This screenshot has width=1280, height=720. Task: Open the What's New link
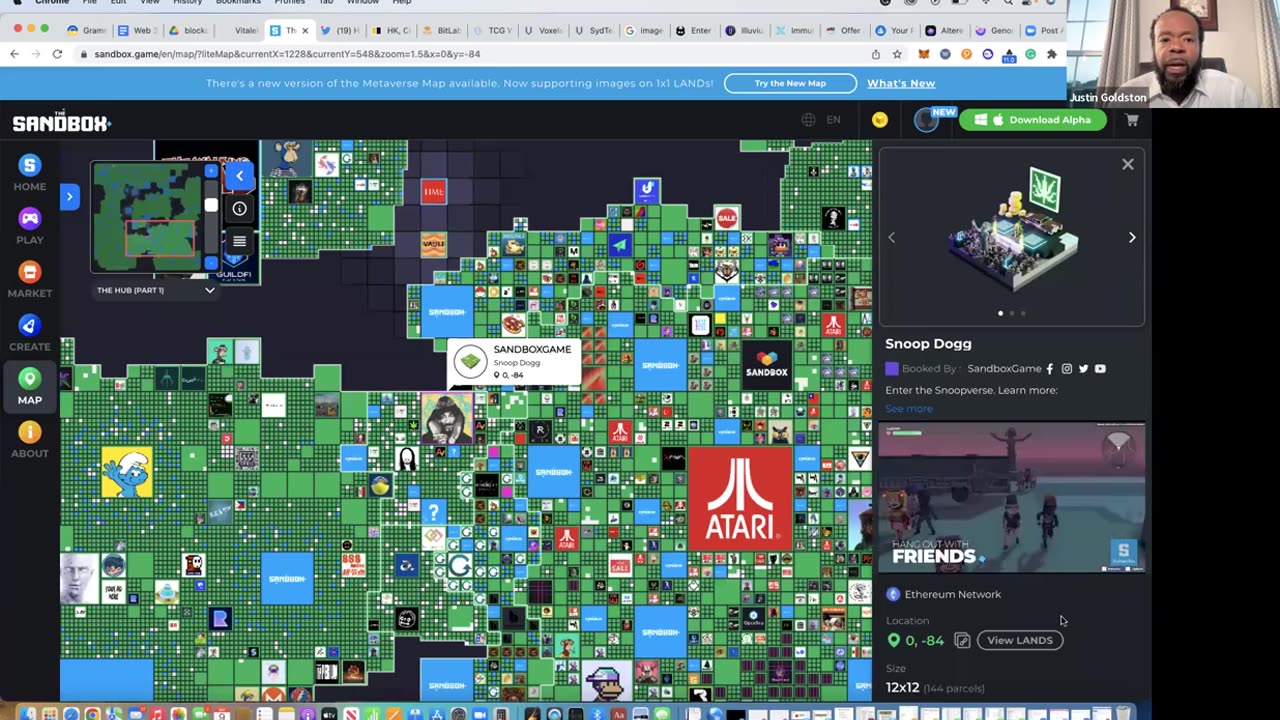(x=901, y=83)
